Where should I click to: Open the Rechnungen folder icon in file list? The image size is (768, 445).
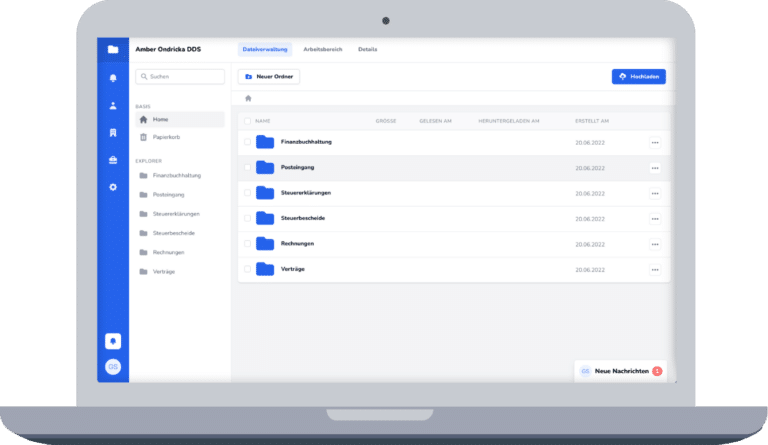265,244
